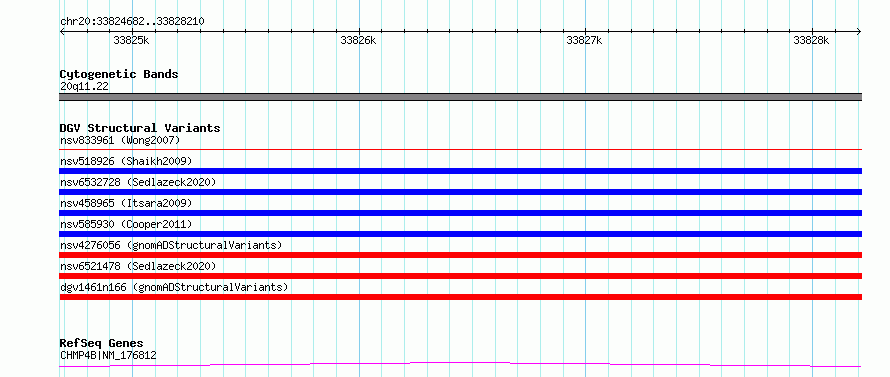
Task: Click the DGV Structural Variants track title
Action: (x=140, y=128)
